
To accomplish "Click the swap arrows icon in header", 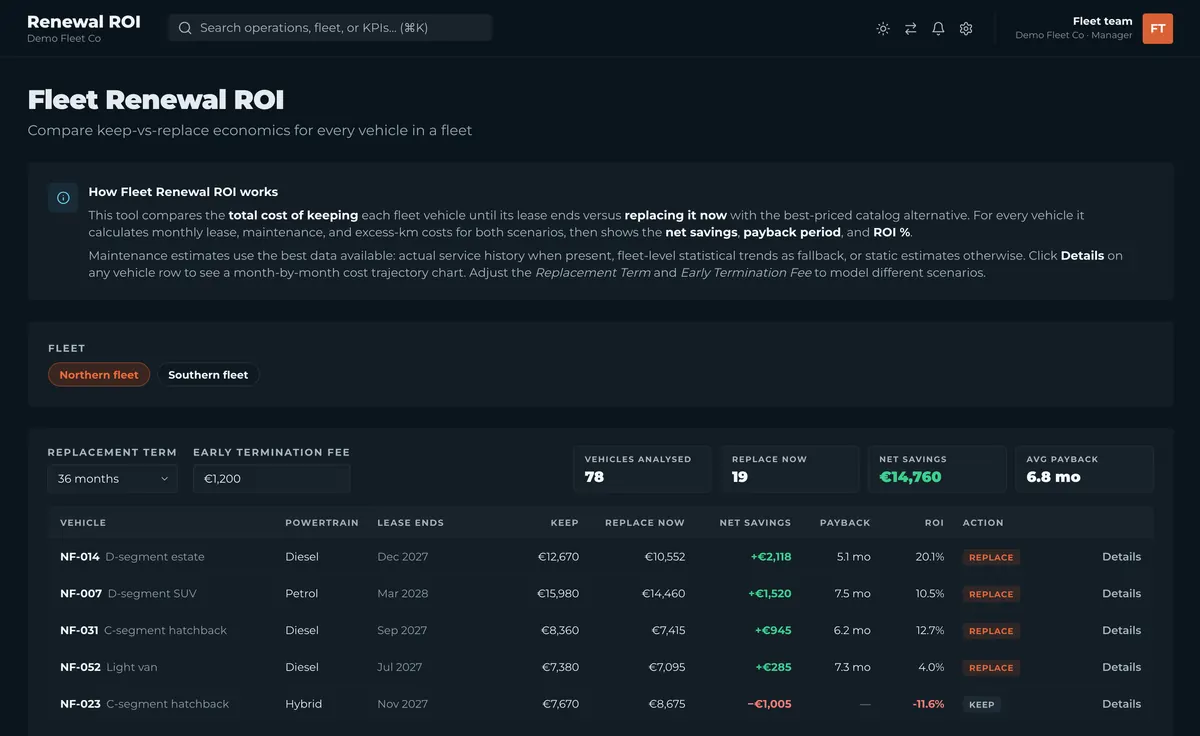I will click(911, 29).
